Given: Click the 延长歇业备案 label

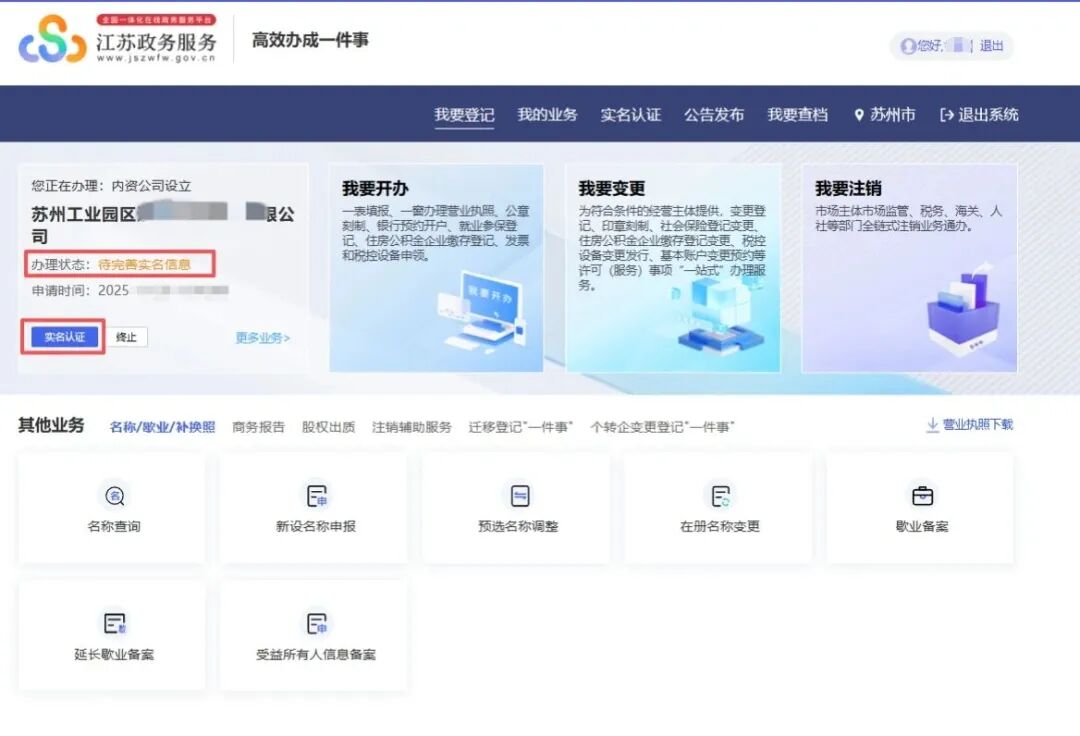Looking at the screenshot, I should click(114, 655).
